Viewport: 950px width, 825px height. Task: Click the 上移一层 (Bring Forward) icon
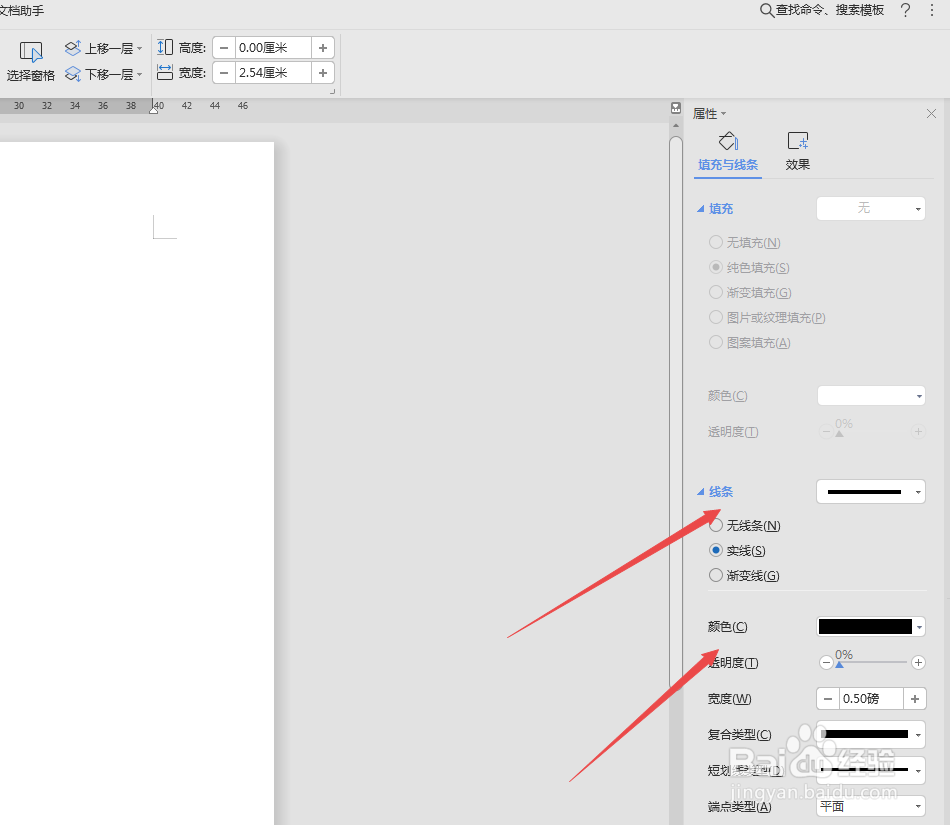tap(72, 46)
